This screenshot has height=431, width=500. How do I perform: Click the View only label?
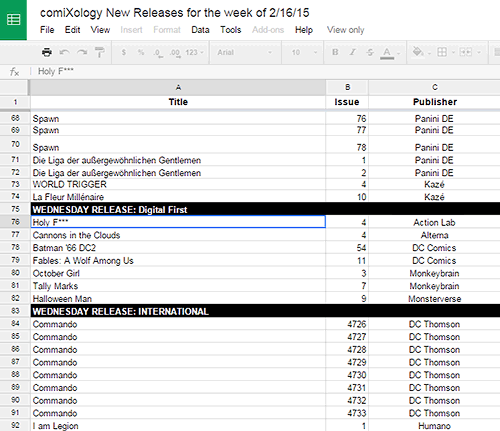pos(345,30)
